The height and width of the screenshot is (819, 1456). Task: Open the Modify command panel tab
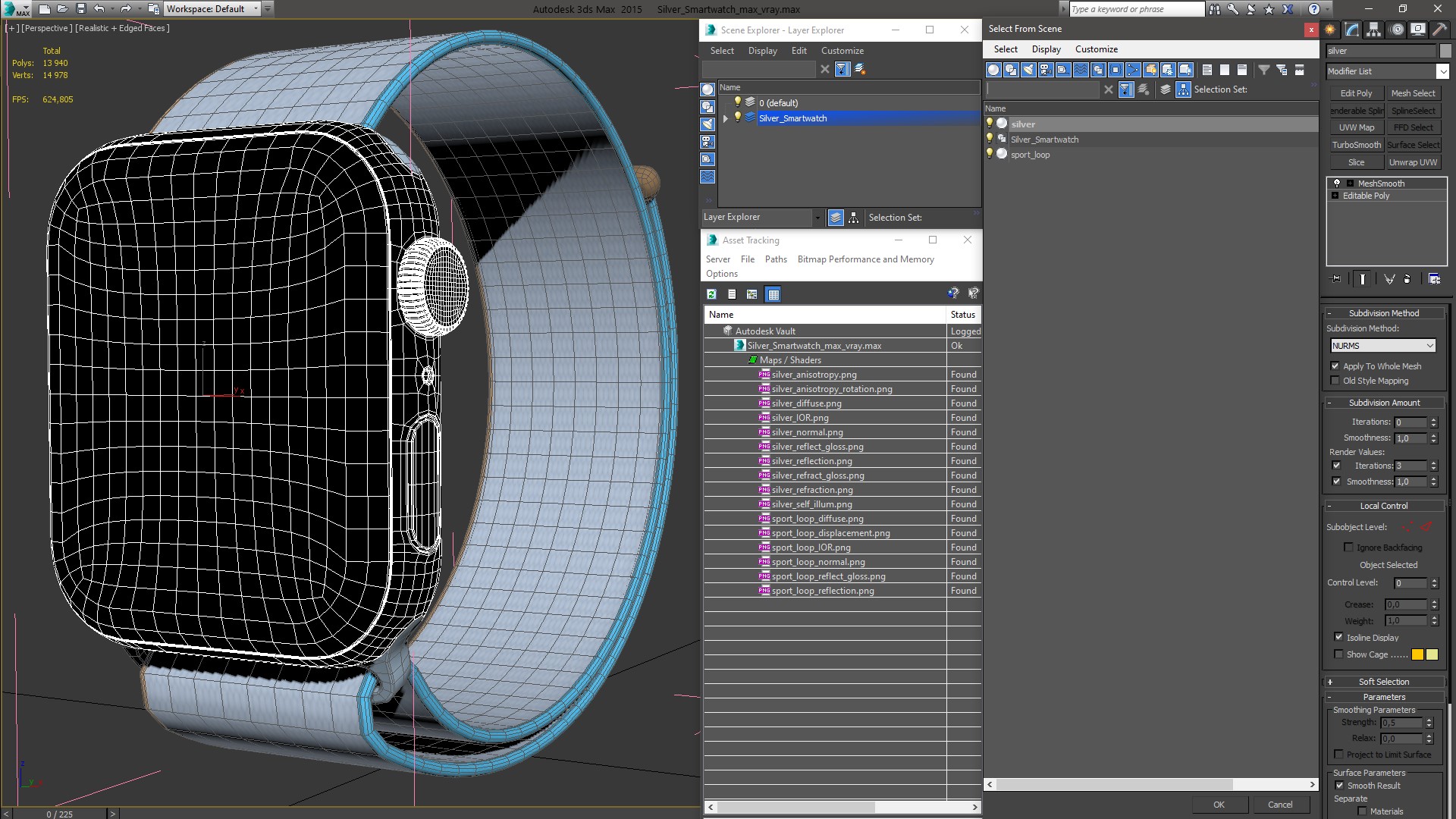click(x=1352, y=30)
